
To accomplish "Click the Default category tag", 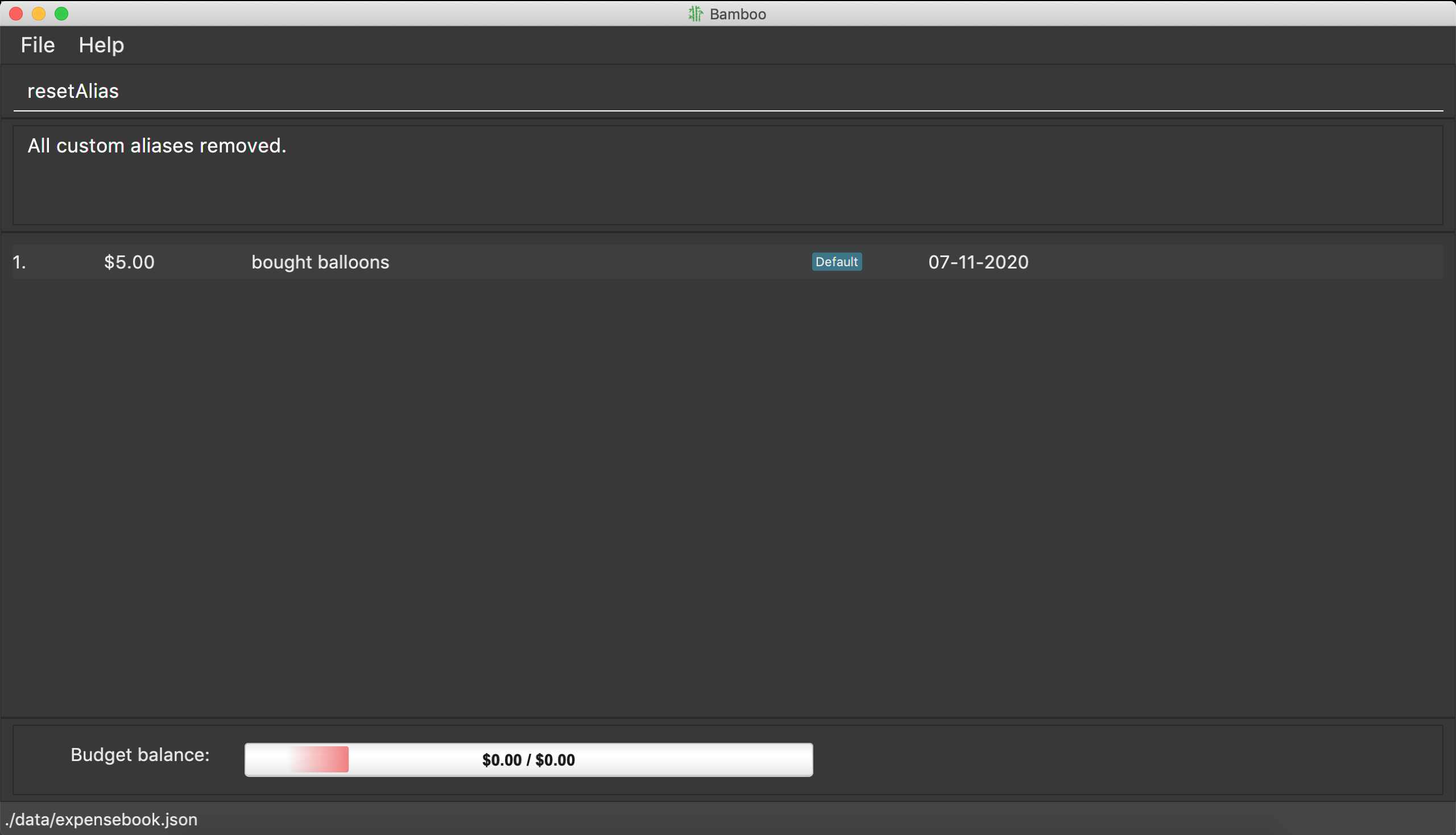I will click(x=837, y=262).
